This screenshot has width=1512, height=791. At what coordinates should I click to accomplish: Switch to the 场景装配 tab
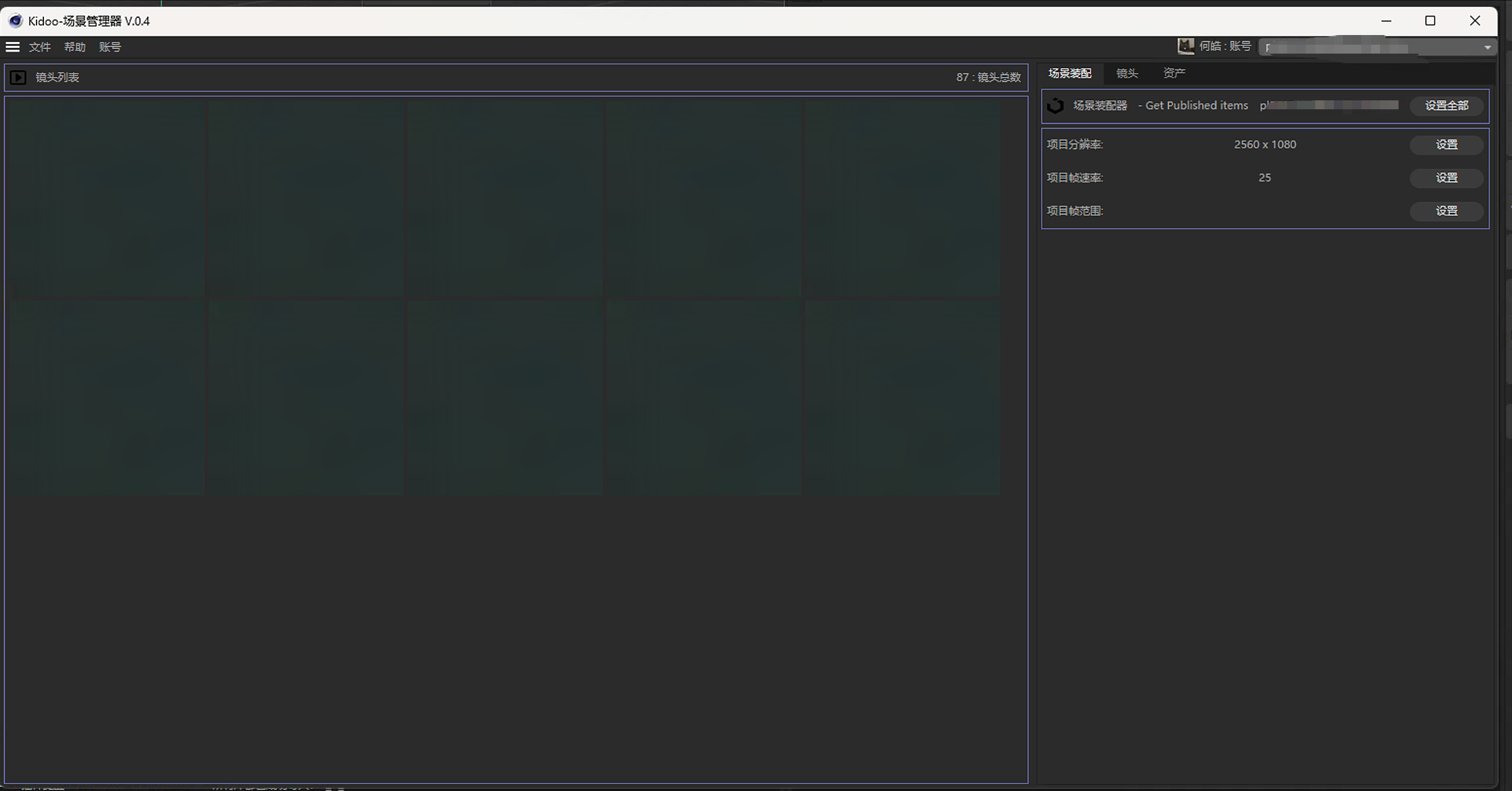(1070, 73)
